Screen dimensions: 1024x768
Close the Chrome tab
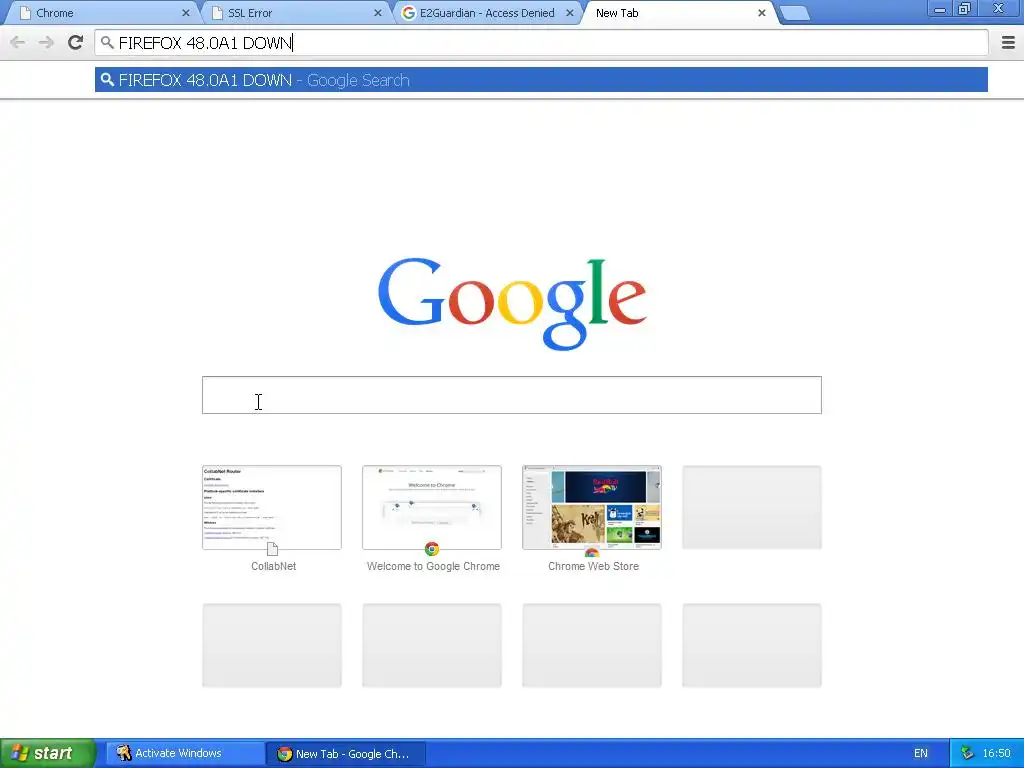tap(185, 13)
